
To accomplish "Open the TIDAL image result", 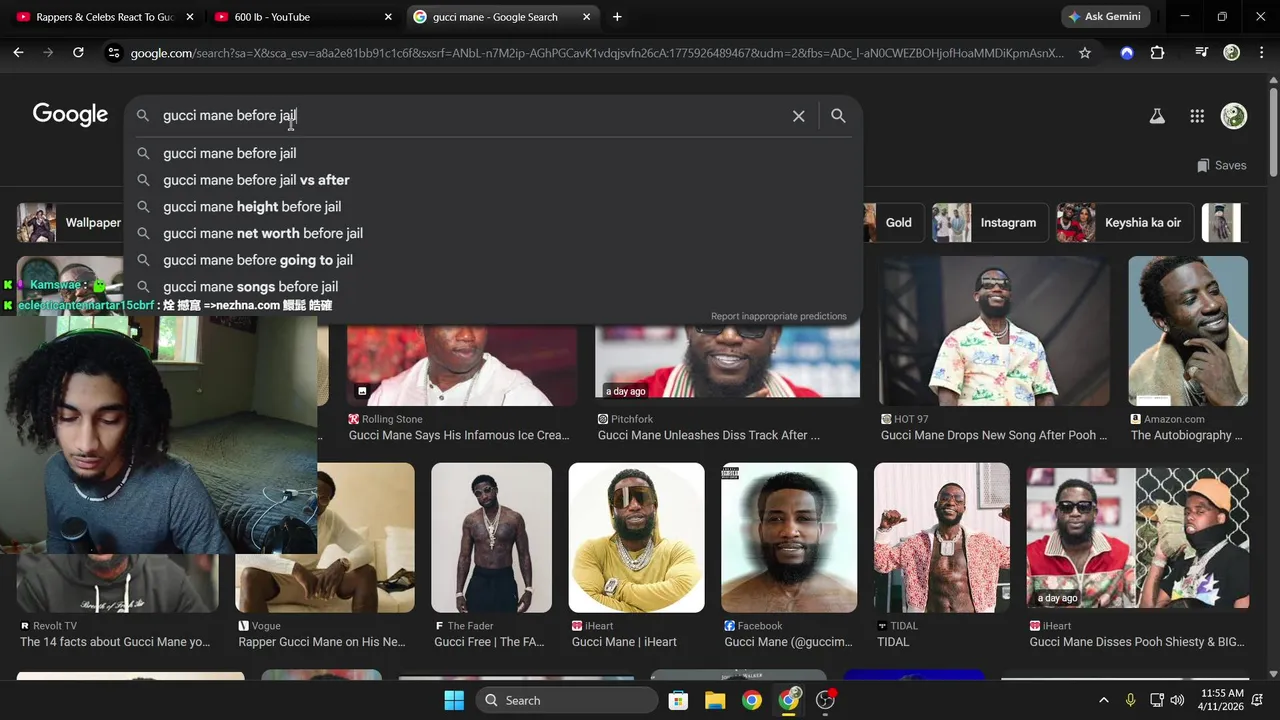I will (942, 538).
